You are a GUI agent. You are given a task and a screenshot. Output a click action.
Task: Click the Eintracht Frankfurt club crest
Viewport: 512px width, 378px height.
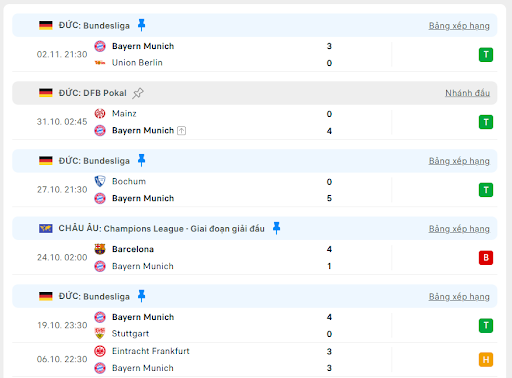100,351
